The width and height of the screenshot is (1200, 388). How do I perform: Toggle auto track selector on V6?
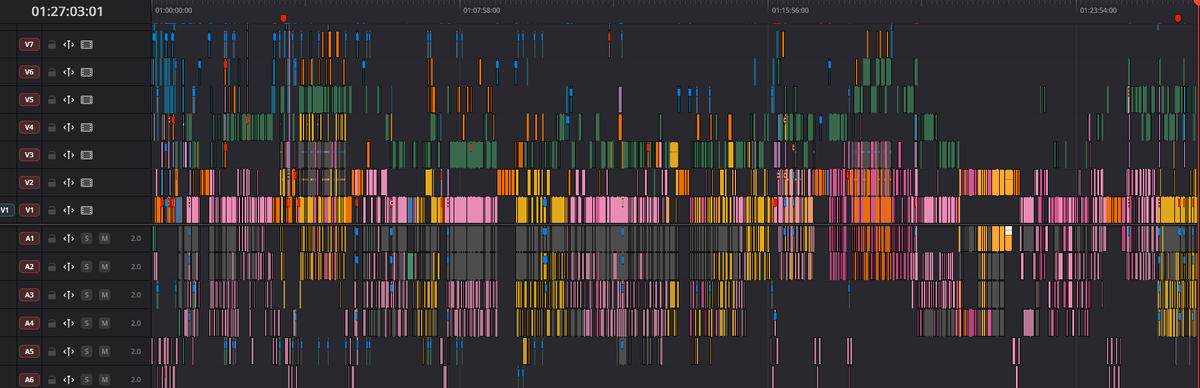68,72
